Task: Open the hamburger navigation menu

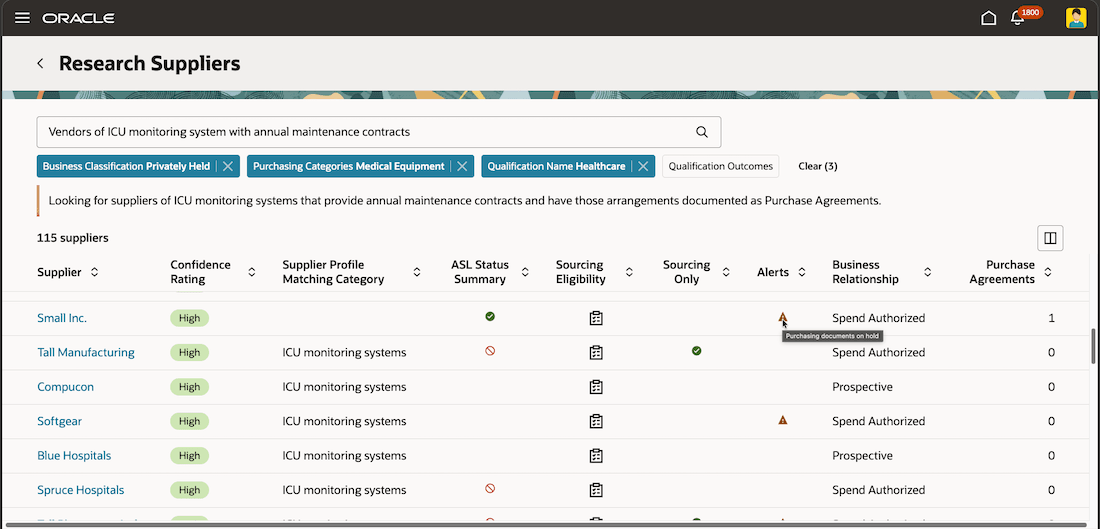Action: (x=22, y=18)
